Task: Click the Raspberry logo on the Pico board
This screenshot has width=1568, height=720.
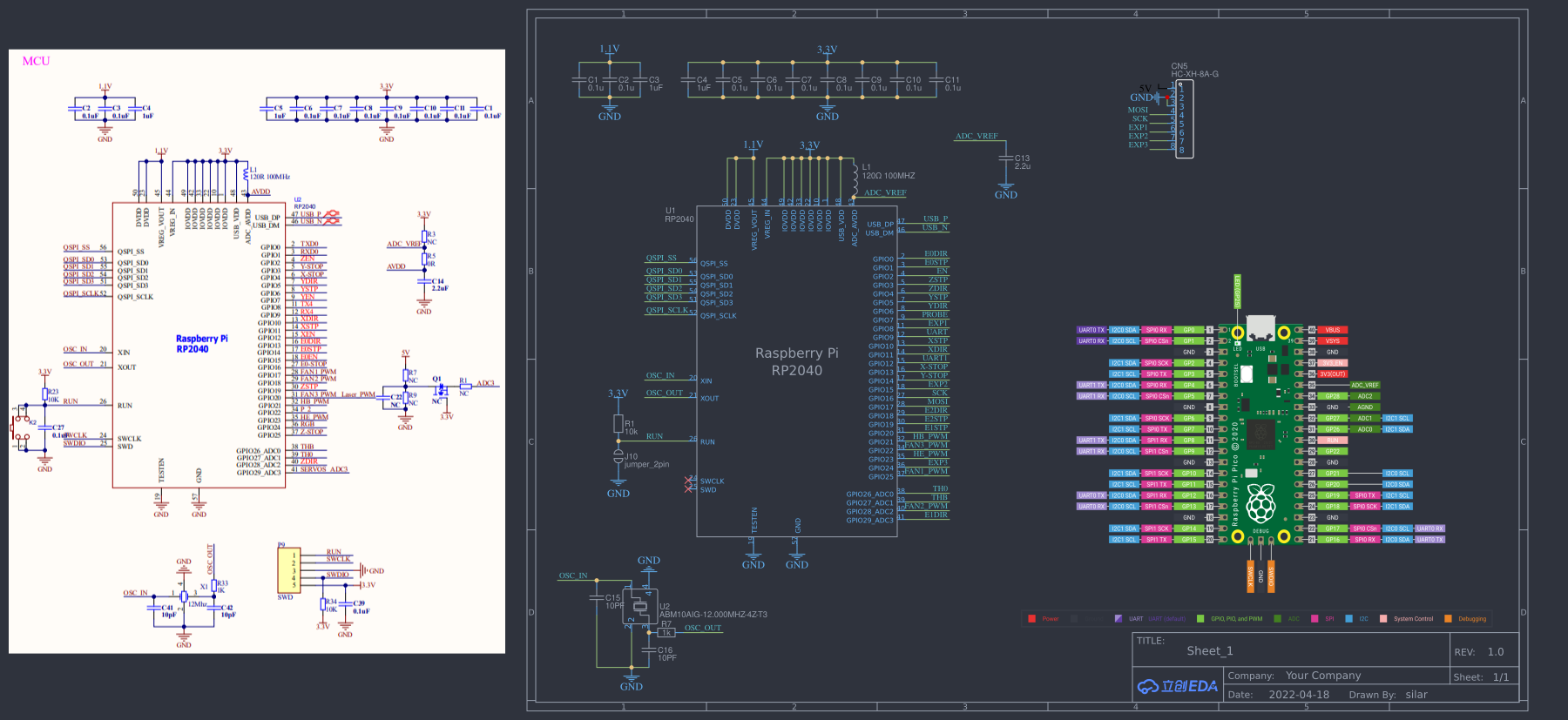Action: click(1260, 502)
